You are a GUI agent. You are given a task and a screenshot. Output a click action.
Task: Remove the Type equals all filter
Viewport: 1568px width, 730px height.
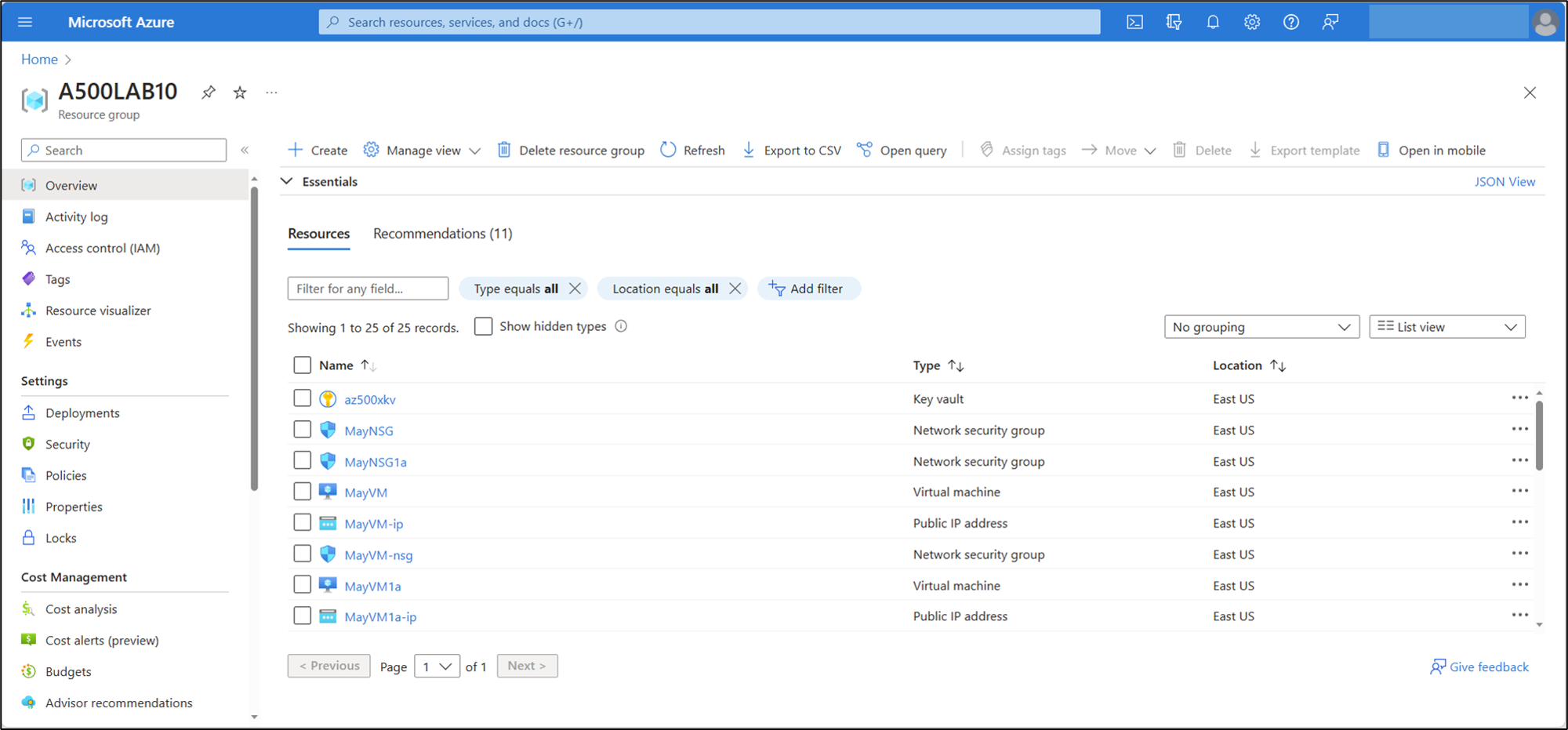point(575,289)
